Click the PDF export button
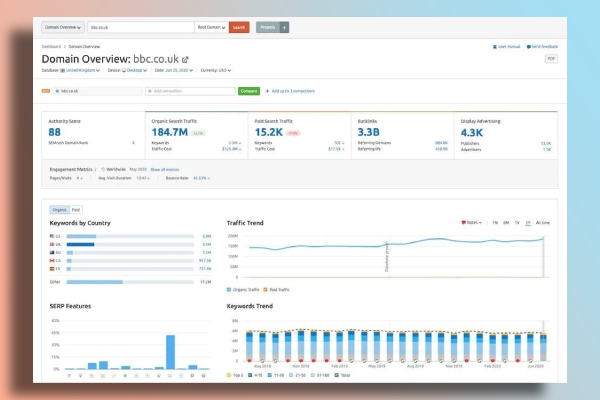This screenshot has width=600, height=400. (x=551, y=59)
